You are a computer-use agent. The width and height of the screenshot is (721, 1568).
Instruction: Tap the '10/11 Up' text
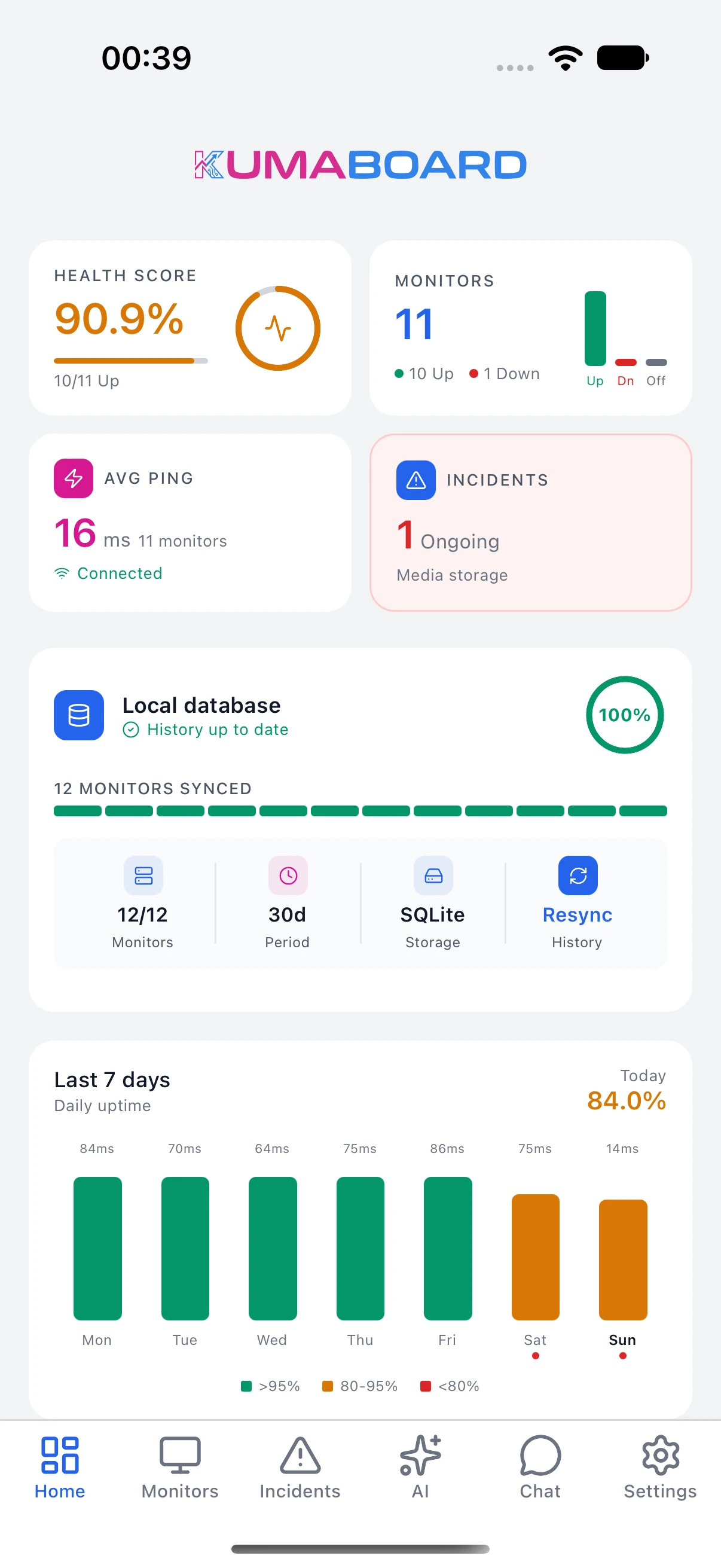[87, 381]
